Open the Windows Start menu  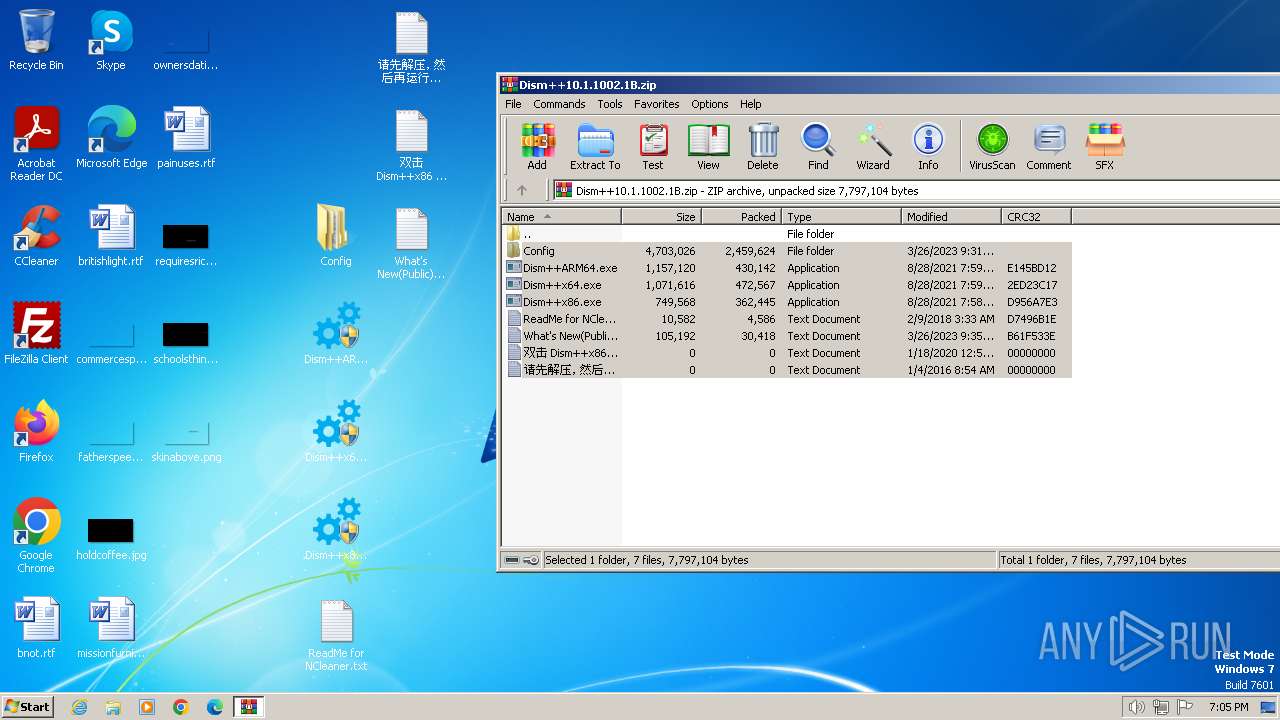[x=28, y=706]
